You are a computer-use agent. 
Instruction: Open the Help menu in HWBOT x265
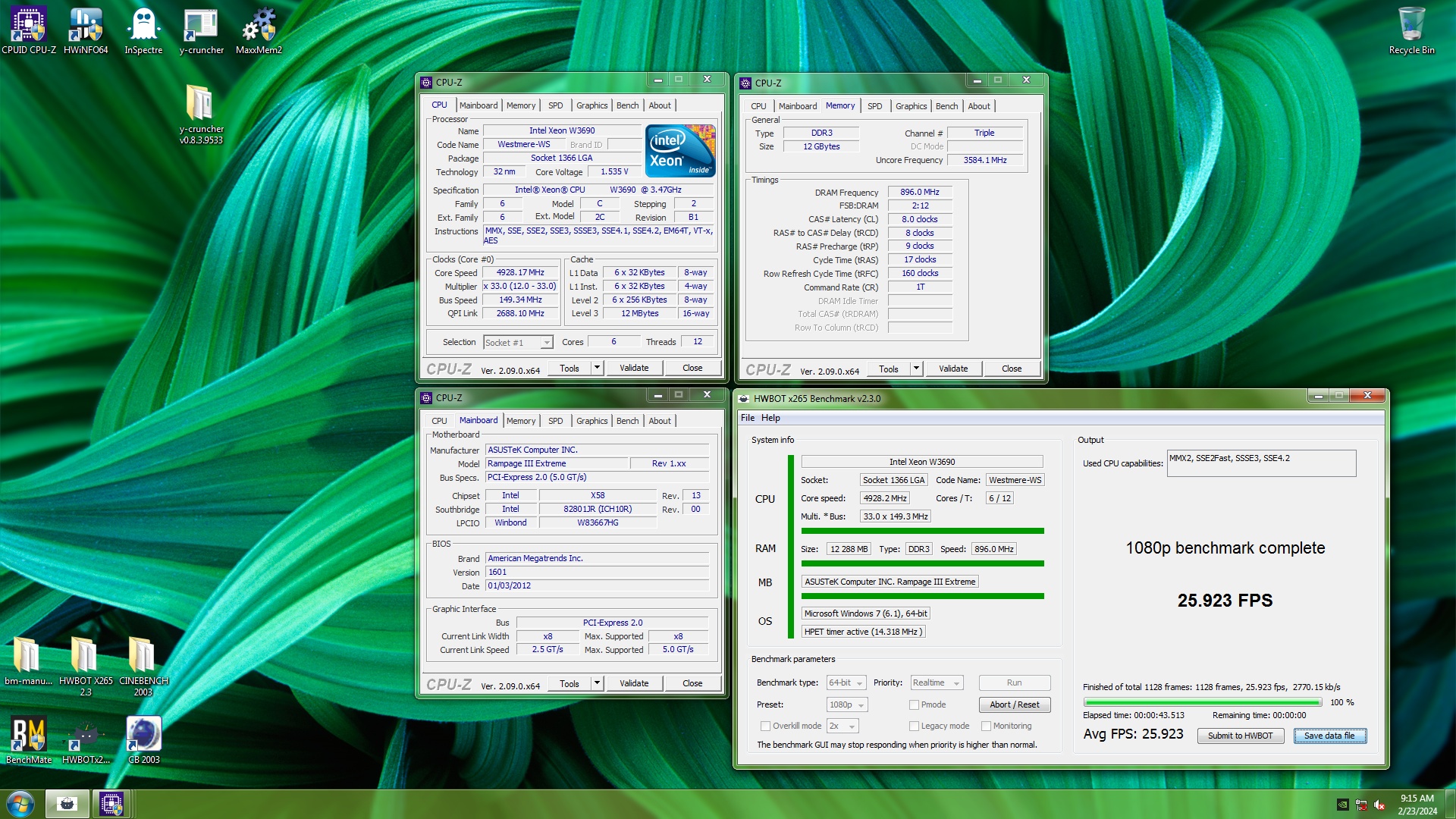[x=770, y=418]
